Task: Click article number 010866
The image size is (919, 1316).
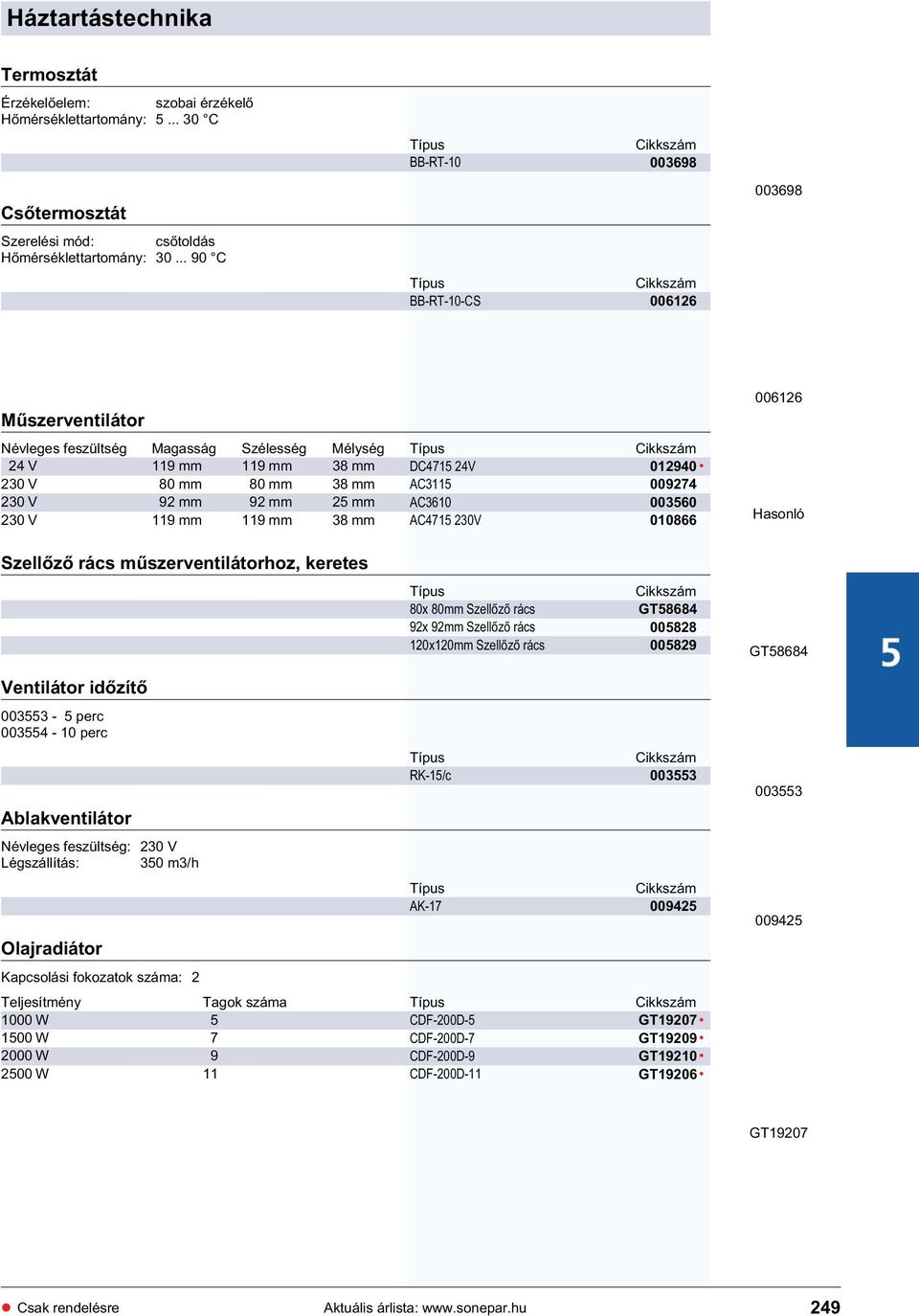Action: (673, 521)
